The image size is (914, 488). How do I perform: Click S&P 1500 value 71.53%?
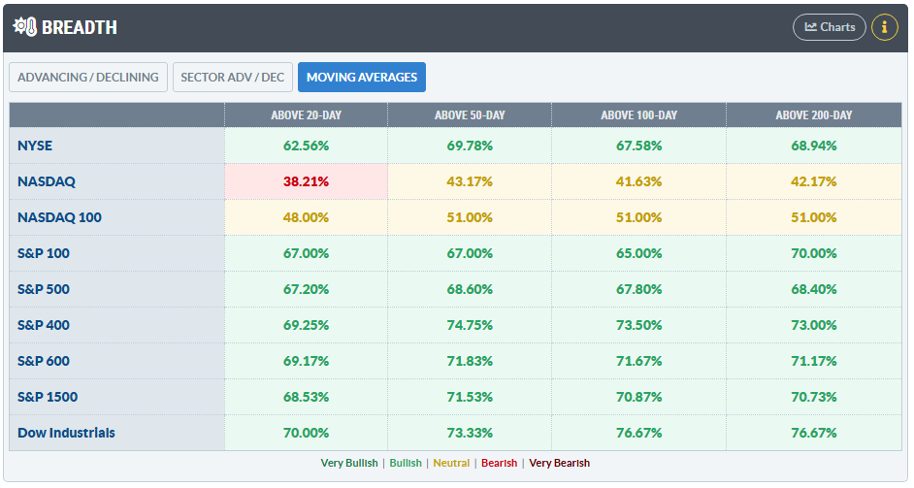coord(470,397)
